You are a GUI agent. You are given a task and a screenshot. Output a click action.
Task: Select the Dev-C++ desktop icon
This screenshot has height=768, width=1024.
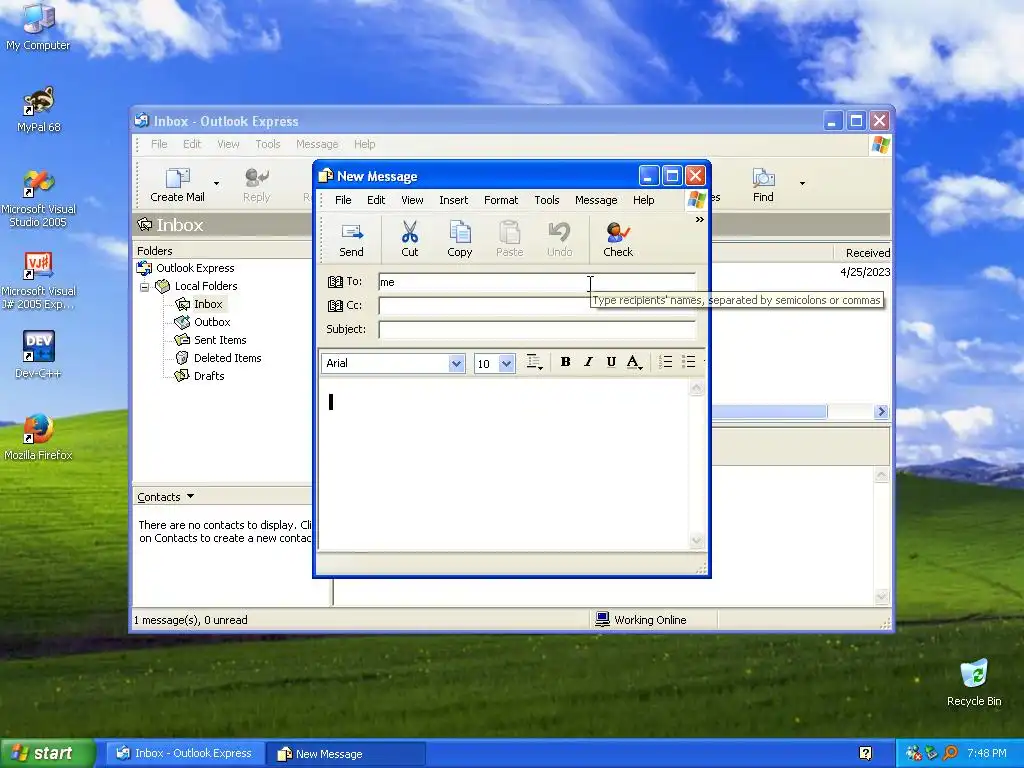[38, 355]
